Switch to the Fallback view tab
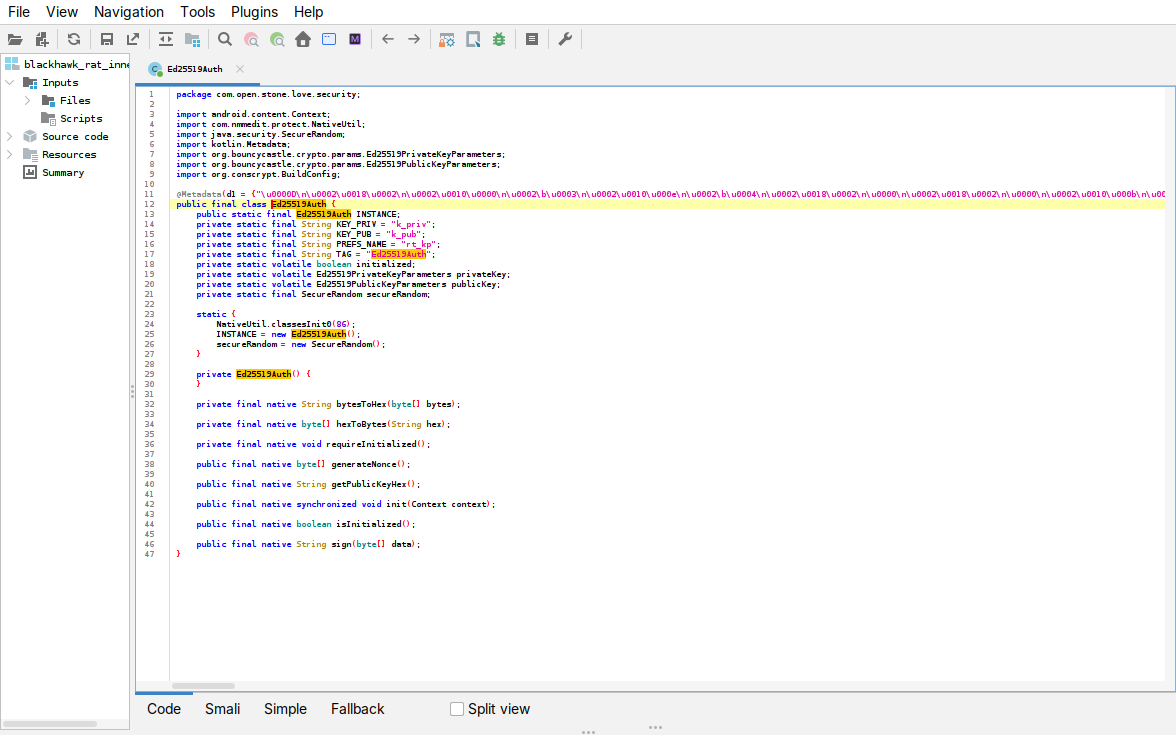 click(x=358, y=709)
